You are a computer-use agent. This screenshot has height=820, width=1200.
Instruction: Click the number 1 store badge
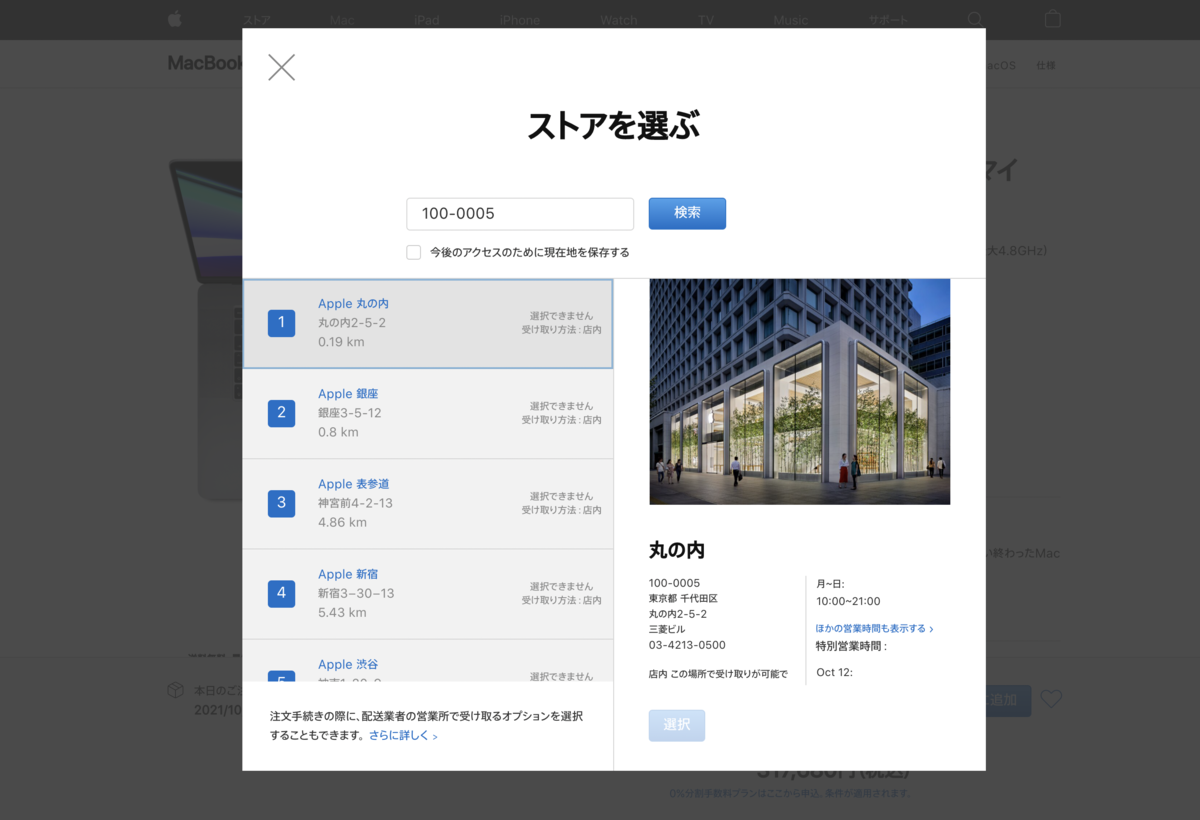[281, 323]
